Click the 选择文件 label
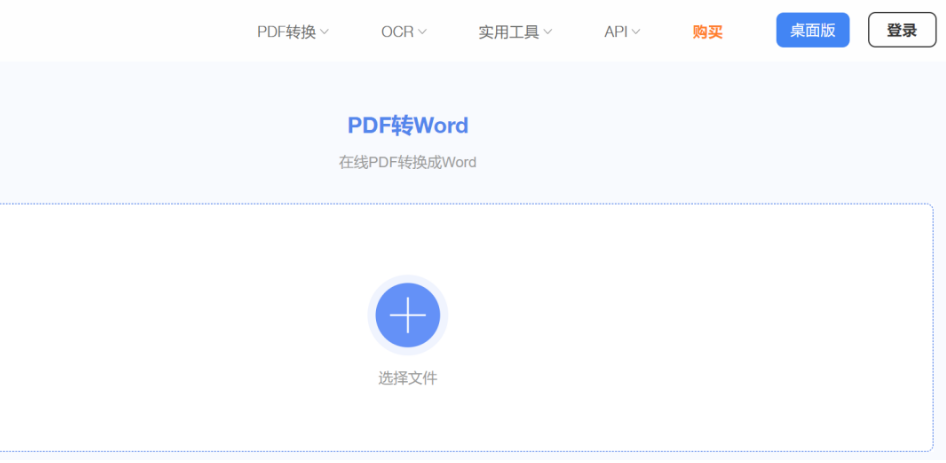This screenshot has width=946, height=463. 408,378
